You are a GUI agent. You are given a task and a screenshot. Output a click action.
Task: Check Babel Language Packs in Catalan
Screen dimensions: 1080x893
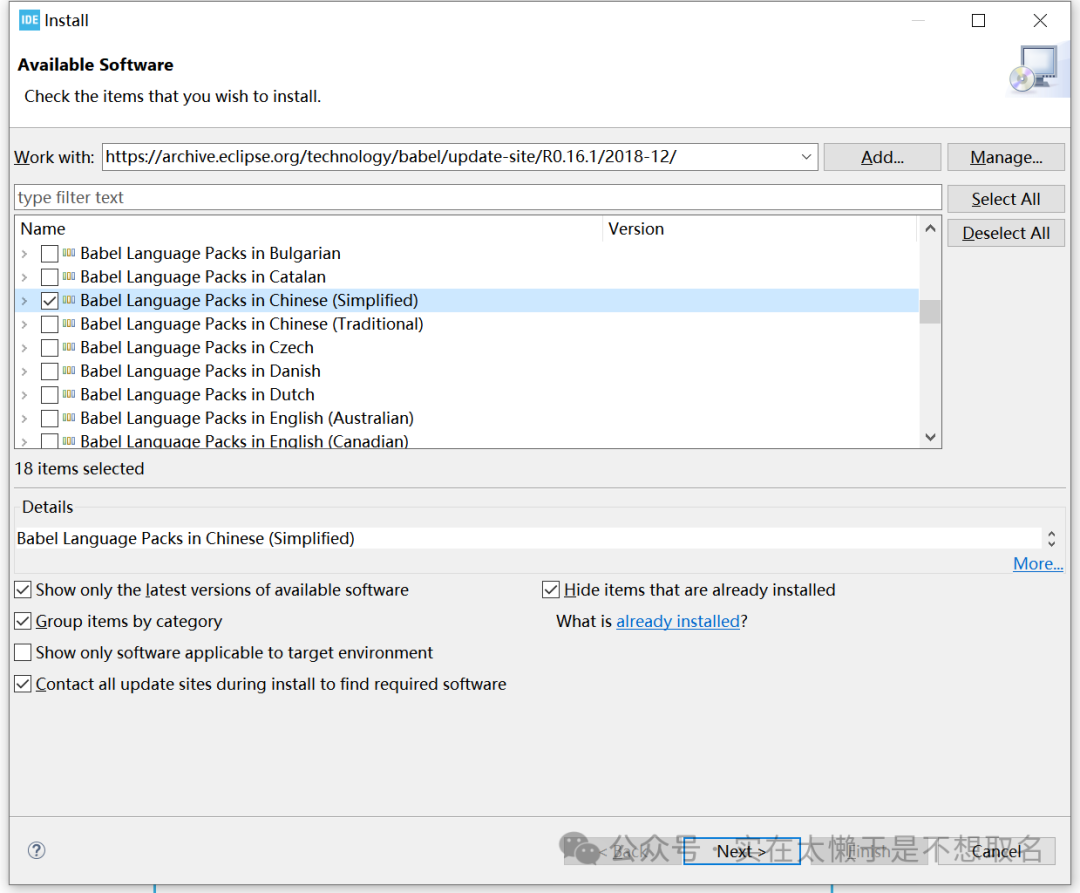50,277
